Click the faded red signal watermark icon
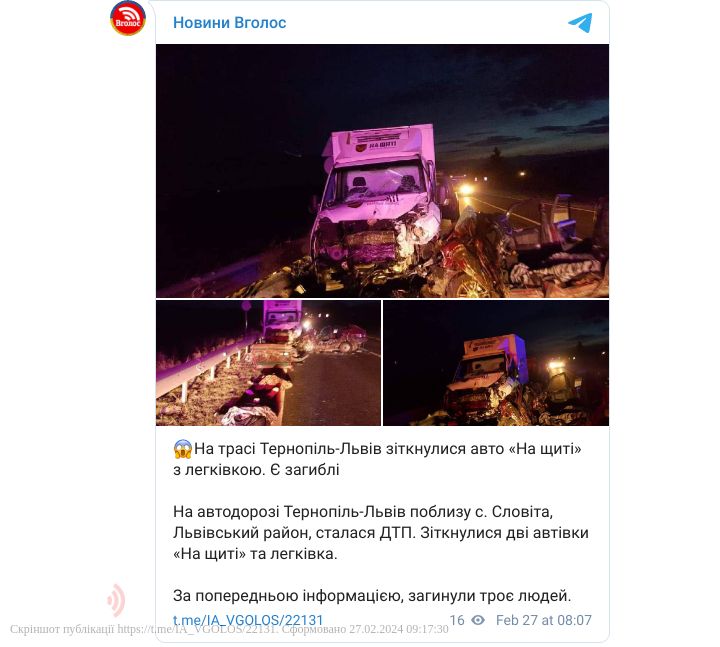This screenshot has height=647, width=720. (116, 600)
